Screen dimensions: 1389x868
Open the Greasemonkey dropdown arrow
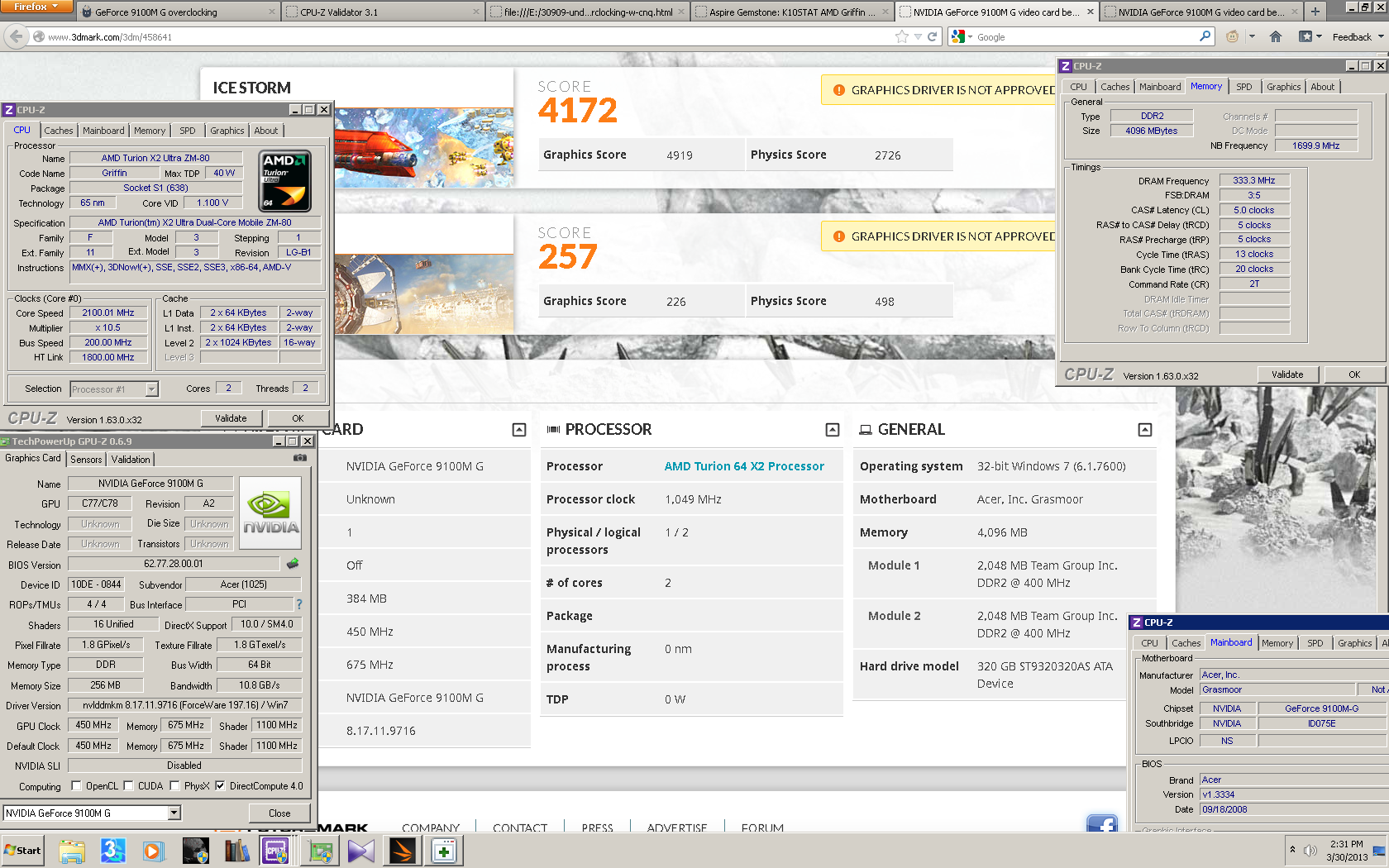click(x=1252, y=36)
